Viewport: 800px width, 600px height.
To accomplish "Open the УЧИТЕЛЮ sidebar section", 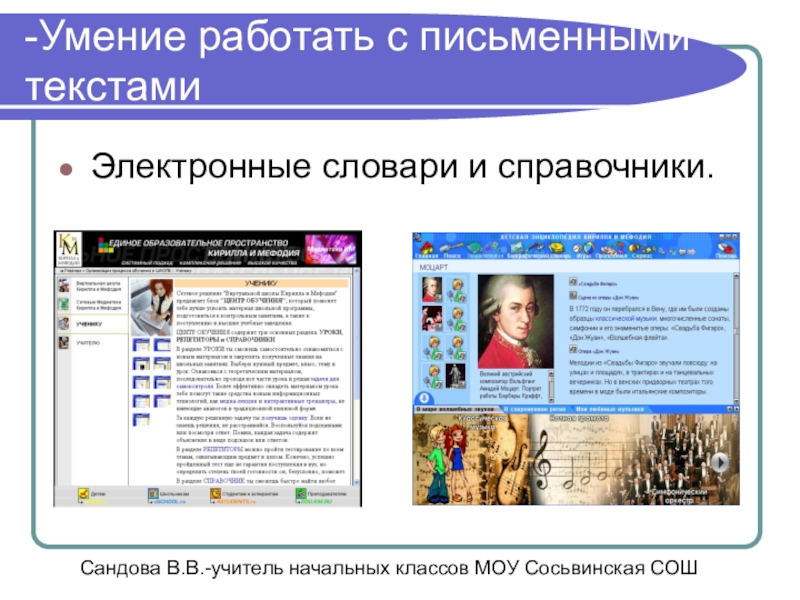I will point(89,343).
